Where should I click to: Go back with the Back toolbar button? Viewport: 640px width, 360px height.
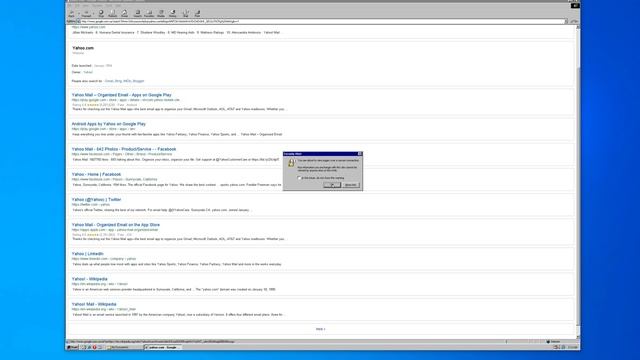pyautogui.click(x=72, y=13)
